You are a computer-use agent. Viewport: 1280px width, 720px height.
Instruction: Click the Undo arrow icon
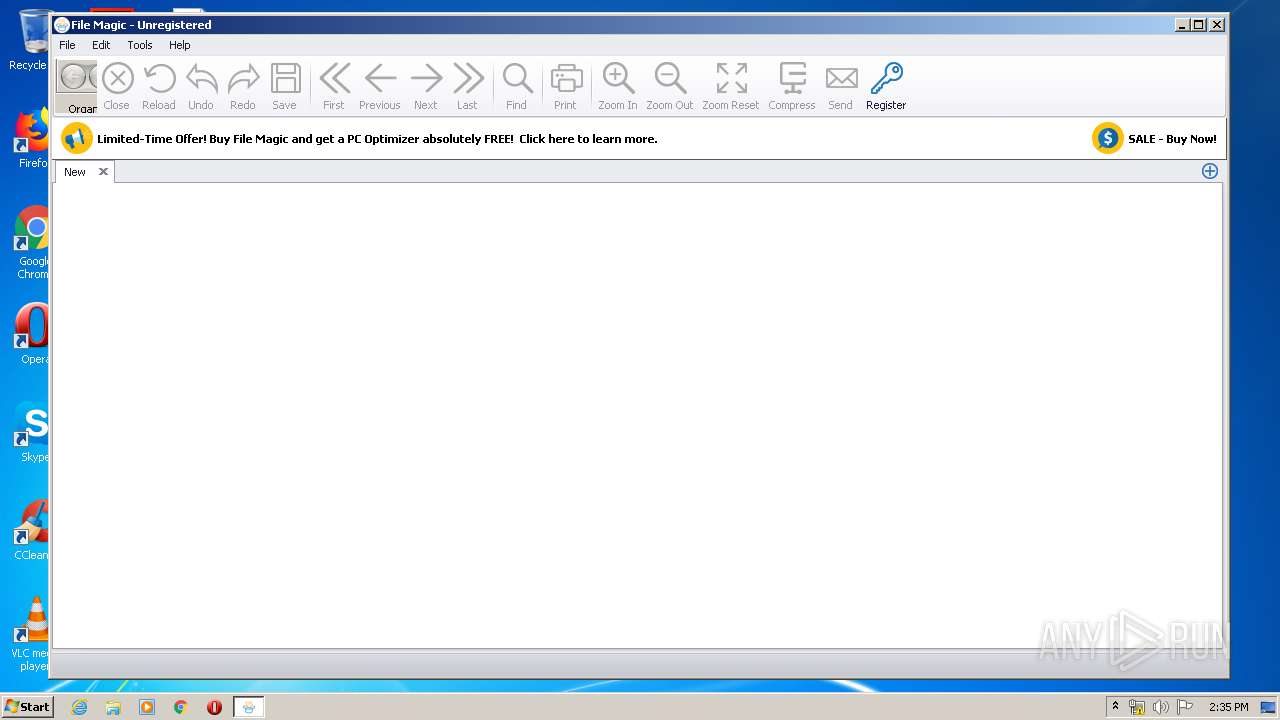[201, 78]
